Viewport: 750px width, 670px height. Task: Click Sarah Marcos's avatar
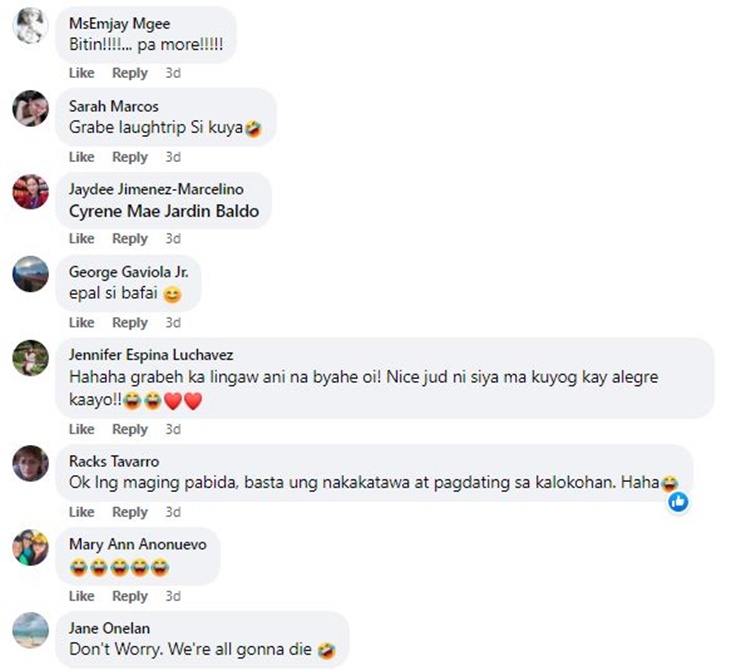pyautogui.click(x=30, y=108)
